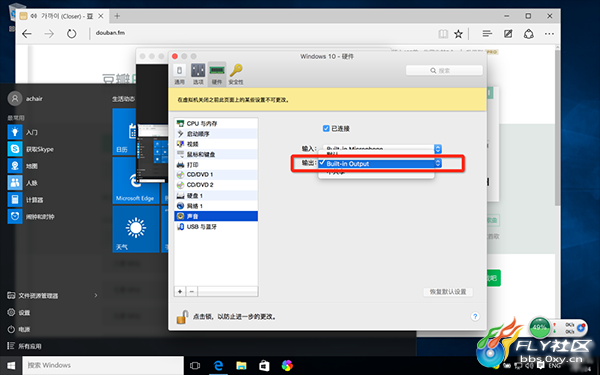Open the Edge share icon
Image resolution: width=600 pixels, height=375 pixels.
click(528, 34)
